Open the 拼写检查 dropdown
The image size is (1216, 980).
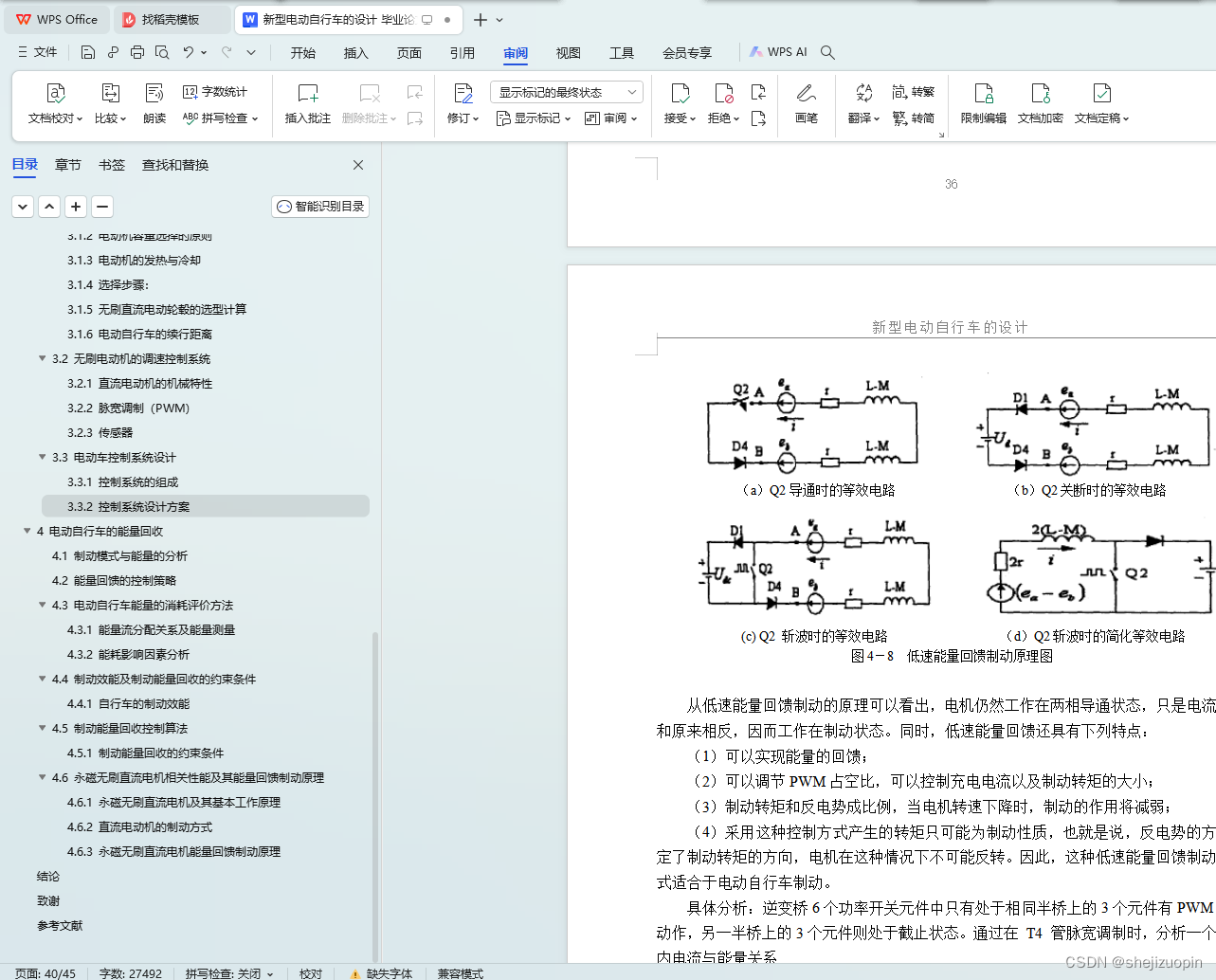tap(221, 118)
